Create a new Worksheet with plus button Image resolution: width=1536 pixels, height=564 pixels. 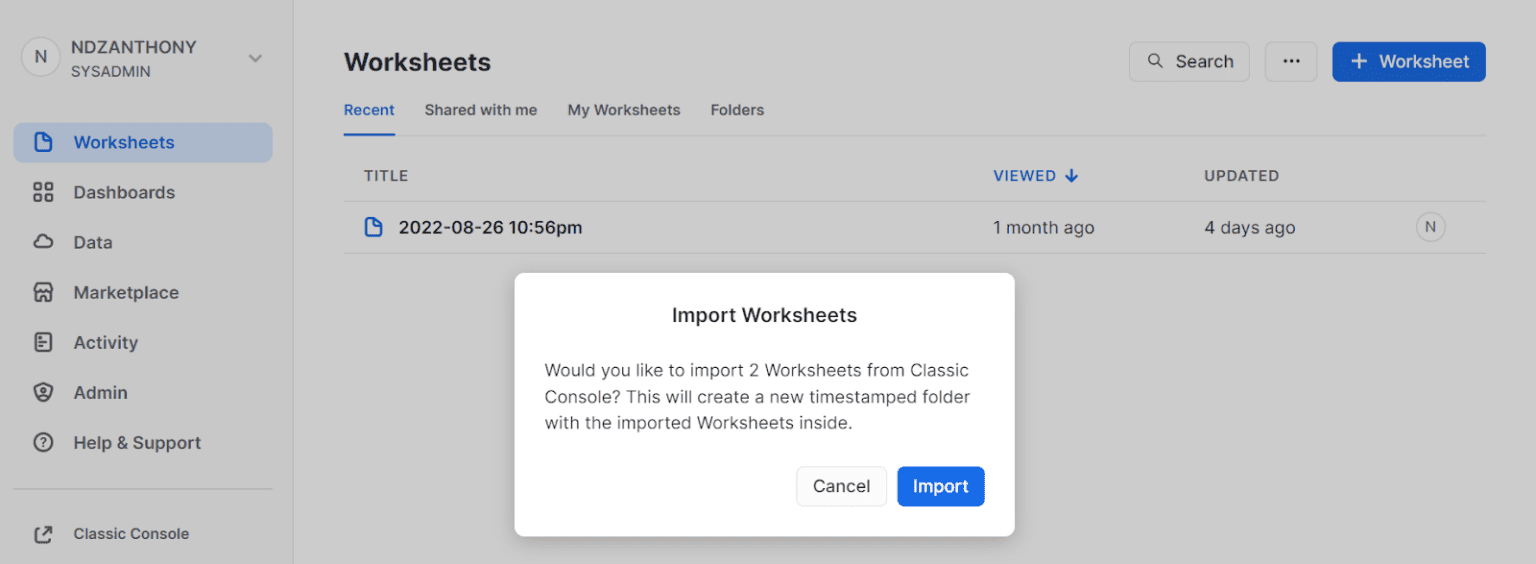pos(1408,61)
